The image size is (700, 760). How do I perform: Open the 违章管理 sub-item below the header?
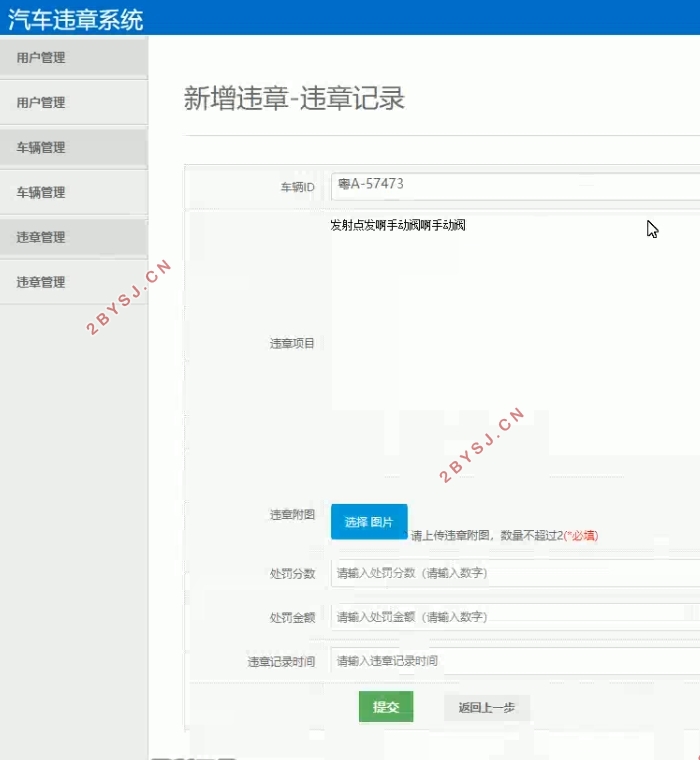[x=74, y=282]
